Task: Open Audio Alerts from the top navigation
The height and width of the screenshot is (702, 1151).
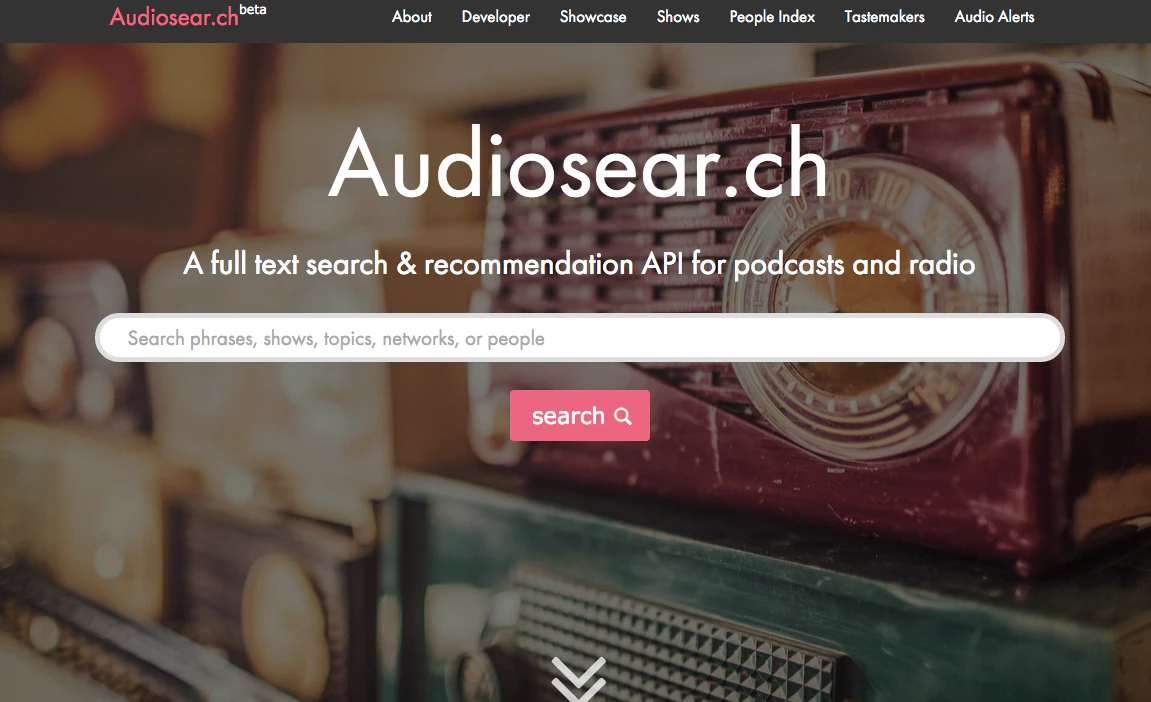Action: pyautogui.click(x=995, y=17)
